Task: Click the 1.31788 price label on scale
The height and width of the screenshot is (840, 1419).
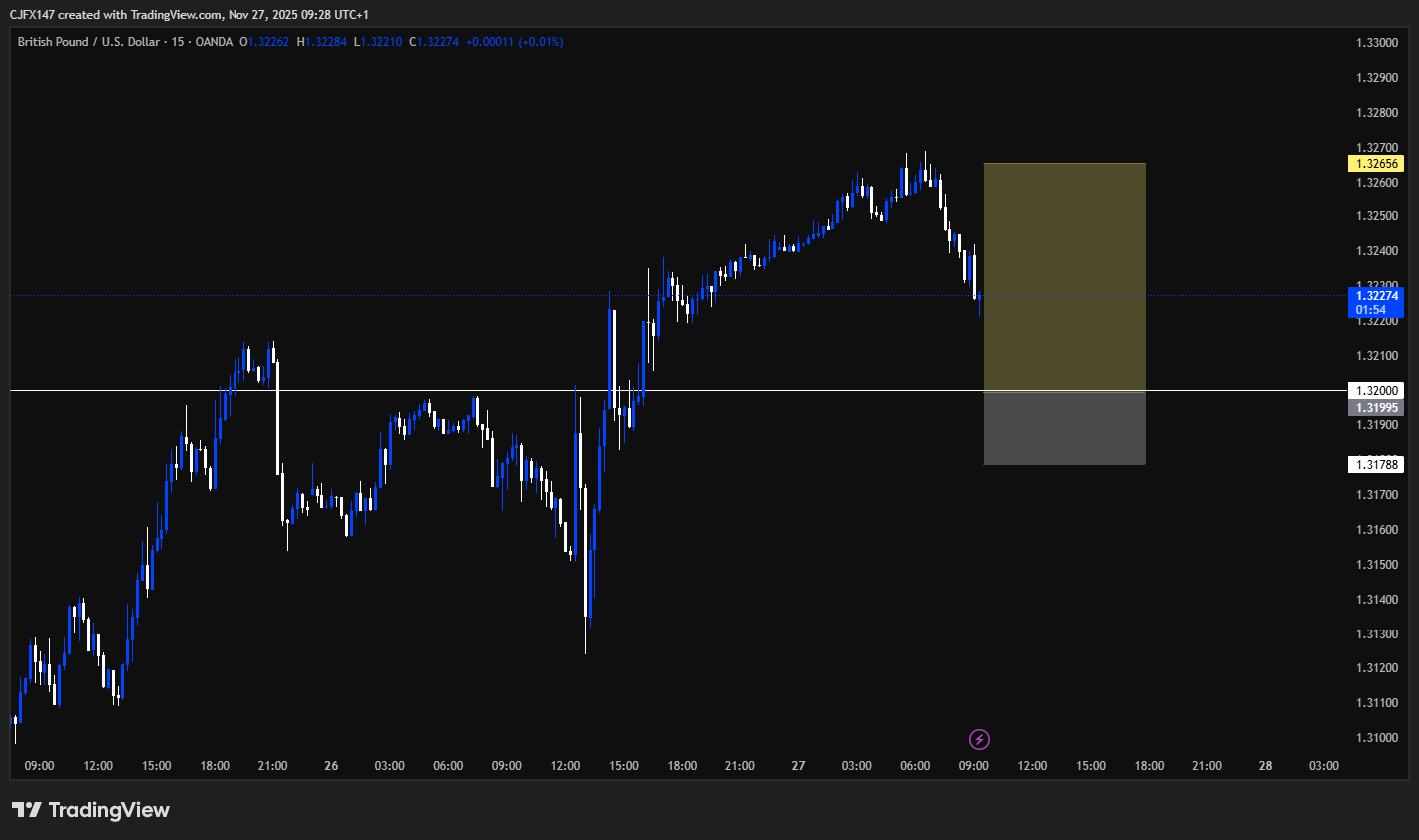Action: [x=1377, y=463]
